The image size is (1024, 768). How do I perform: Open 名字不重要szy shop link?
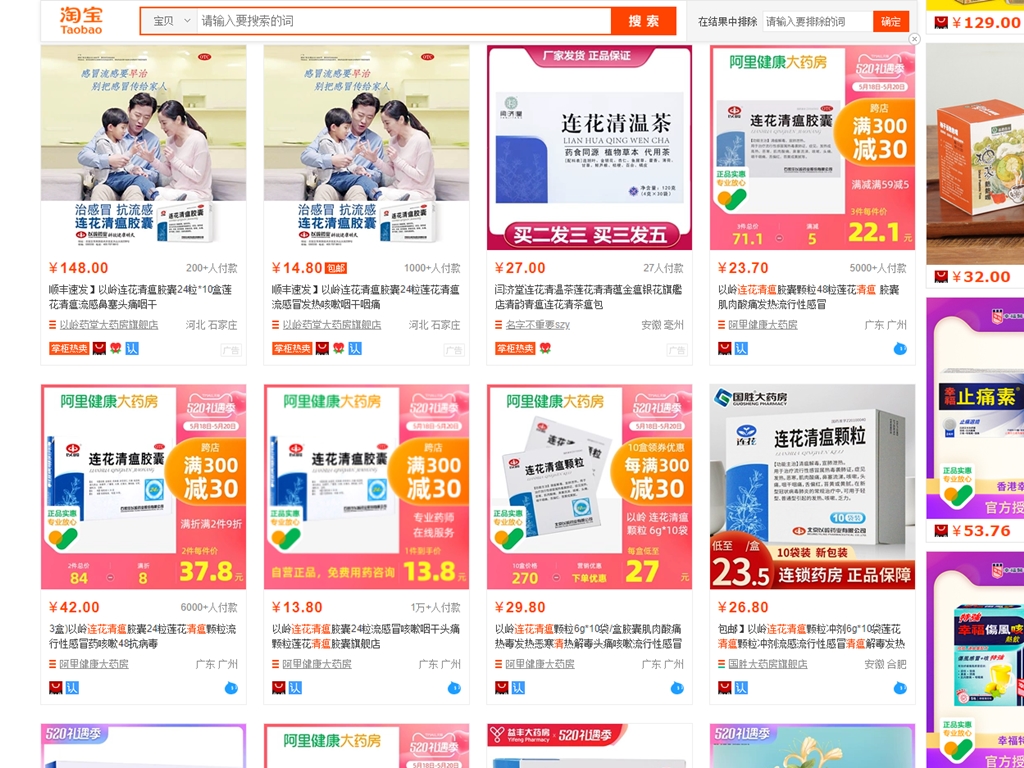point(537,325)
